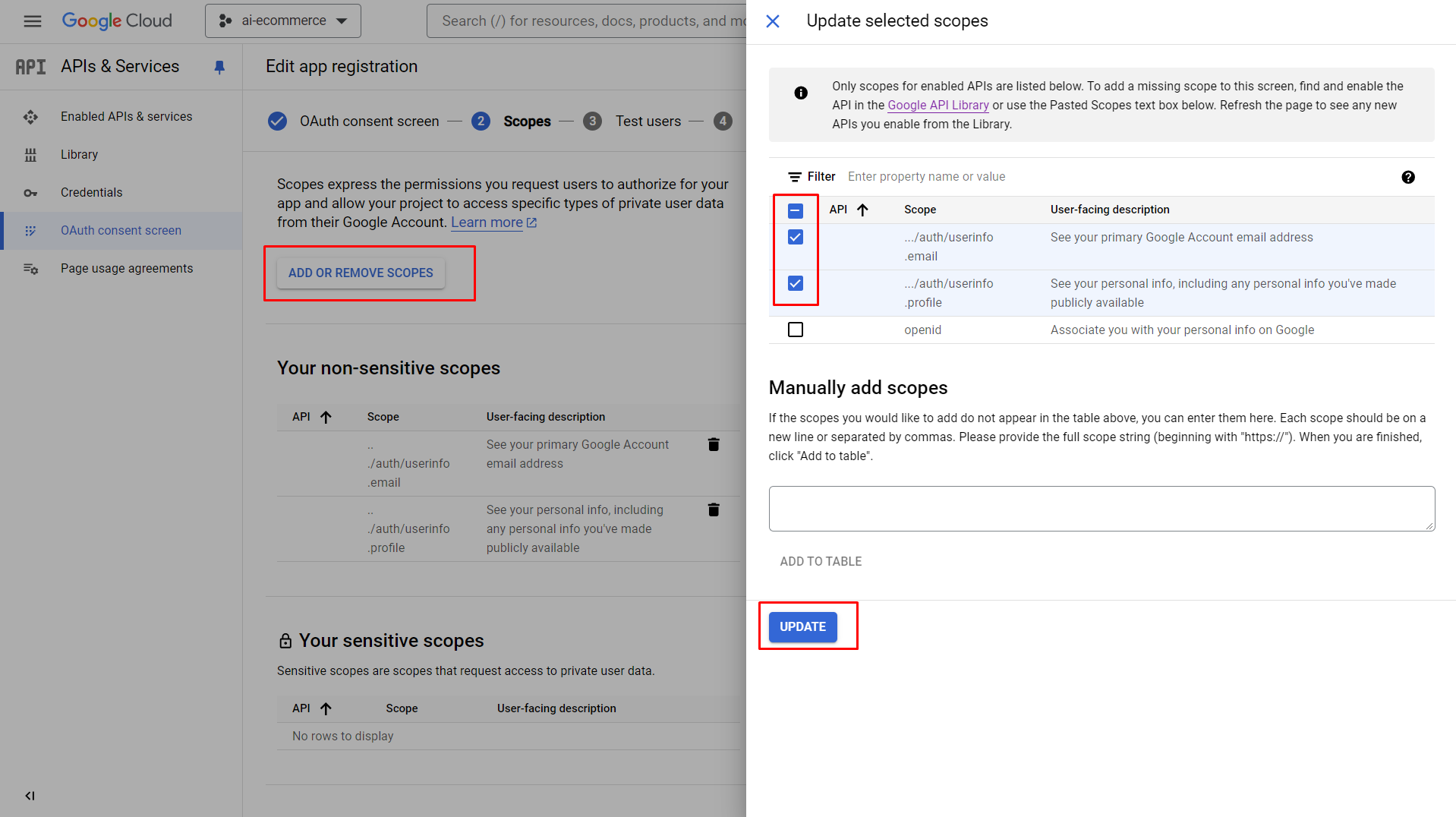Screen dimensions: 1456x817
Task: Click the info icon in the scopes notice
Action: click(x=801, y=93)
